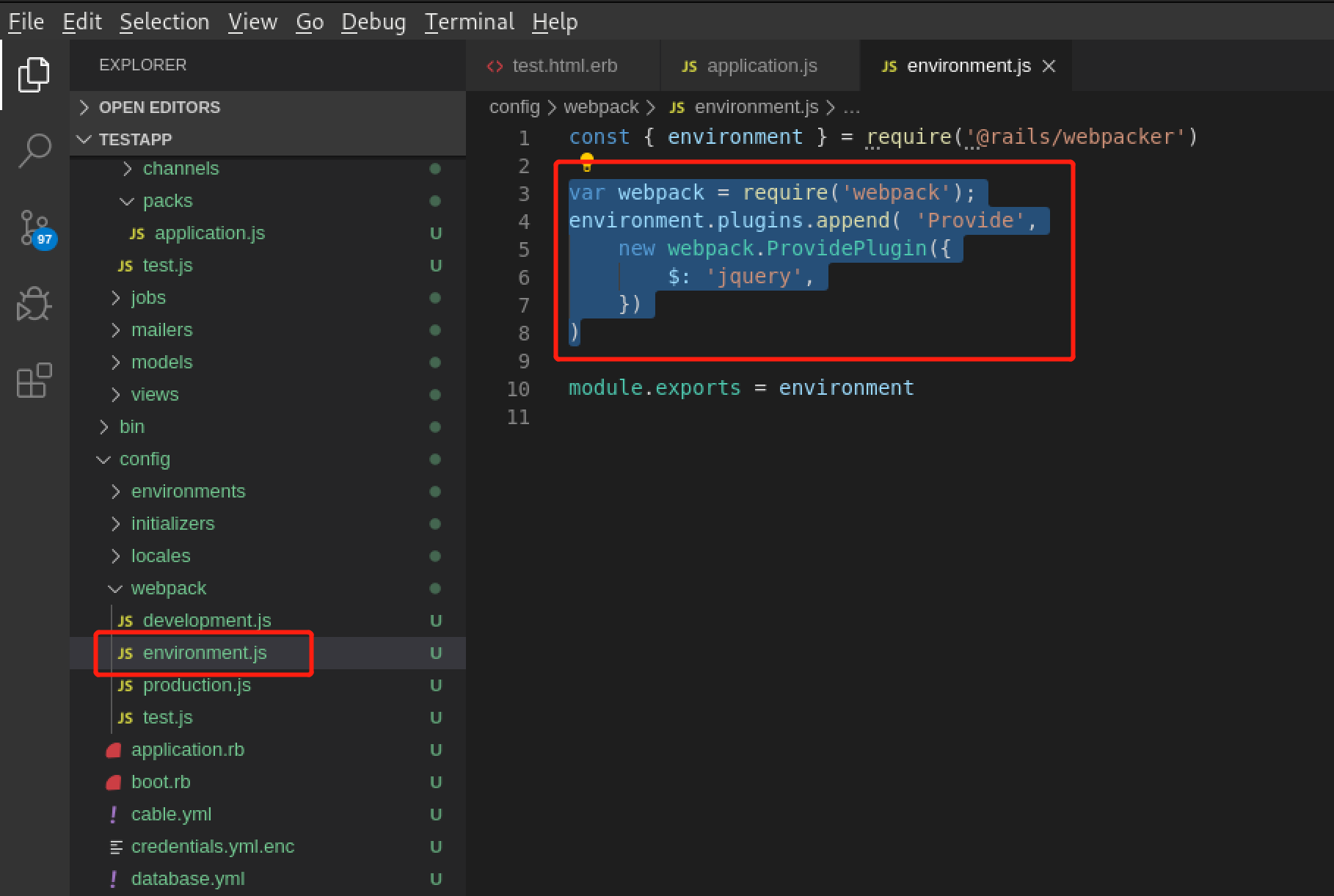Switch to the test.html.erb tab
Viewport: 1334px width, 896px height.
tap(564, 66)
